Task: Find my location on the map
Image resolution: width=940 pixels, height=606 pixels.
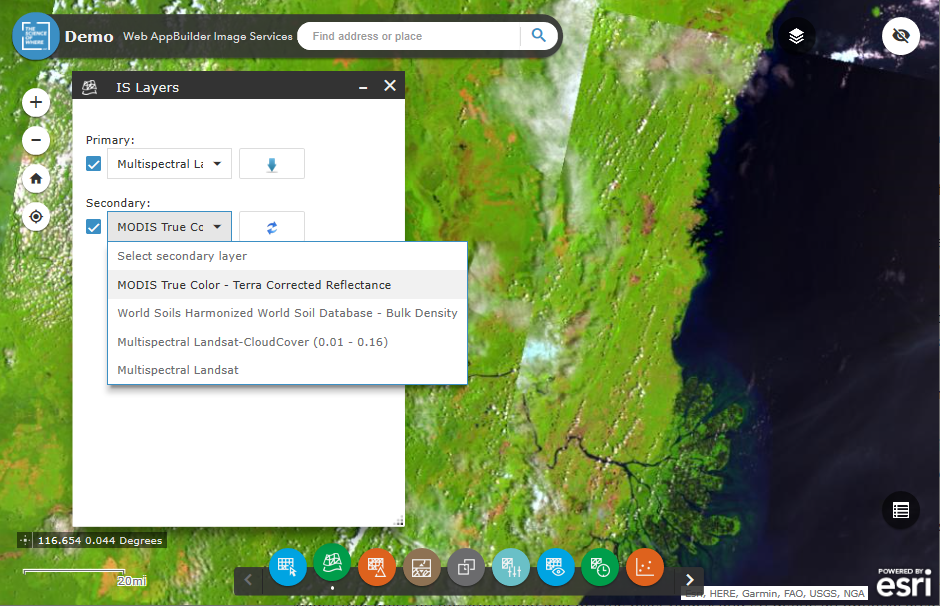Action: pos(36,216)
